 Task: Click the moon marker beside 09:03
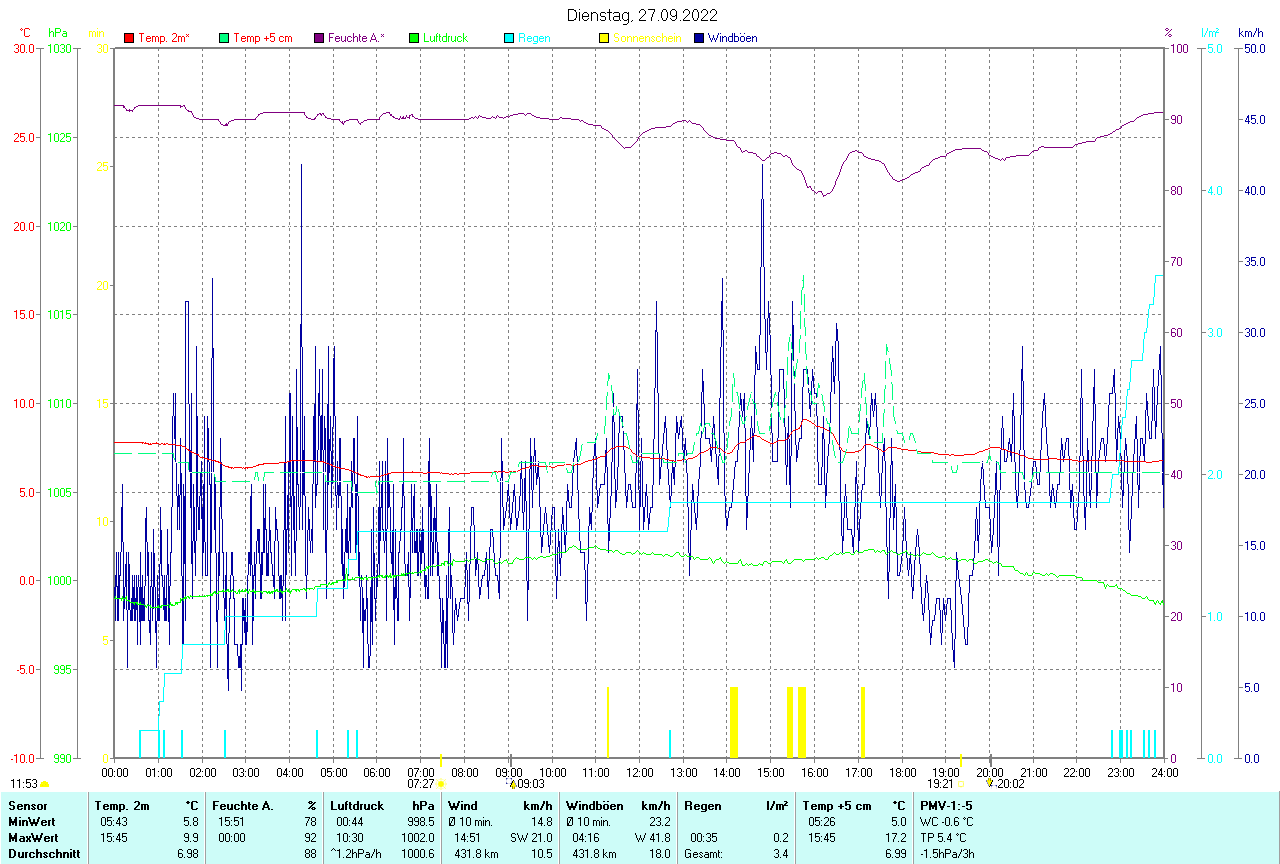512,785
